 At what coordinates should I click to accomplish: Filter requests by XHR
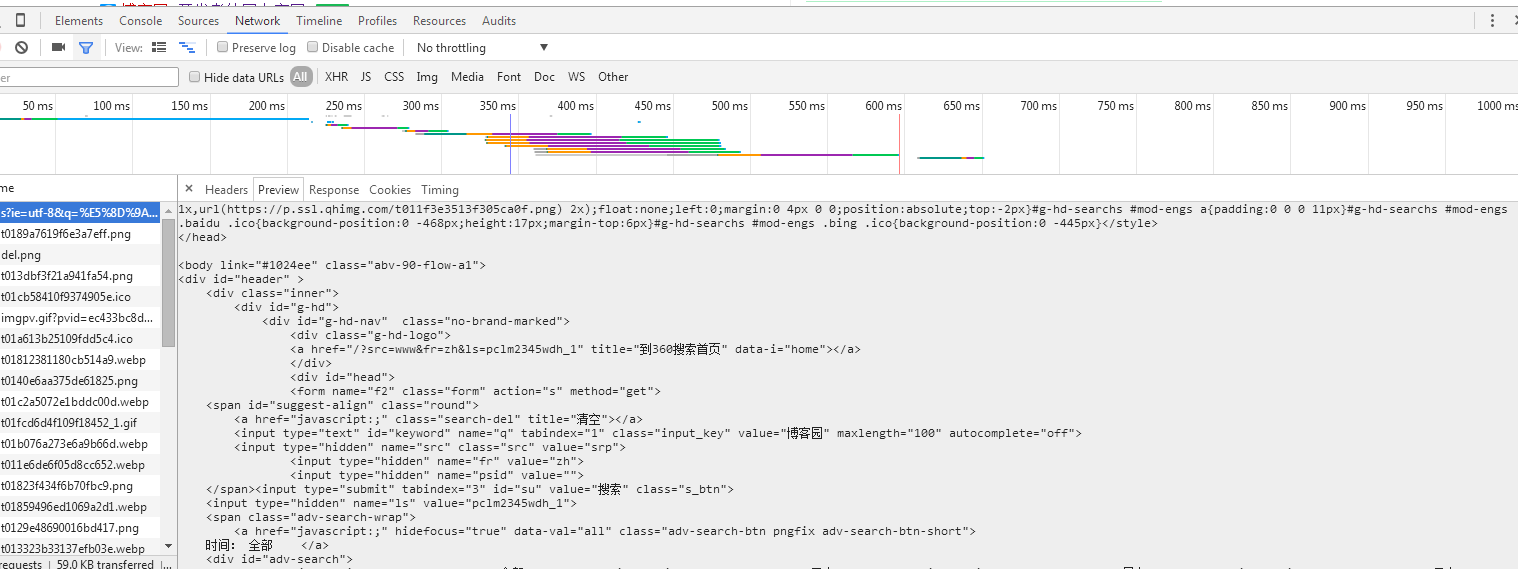pyautogui.click(x=337, y=77)
